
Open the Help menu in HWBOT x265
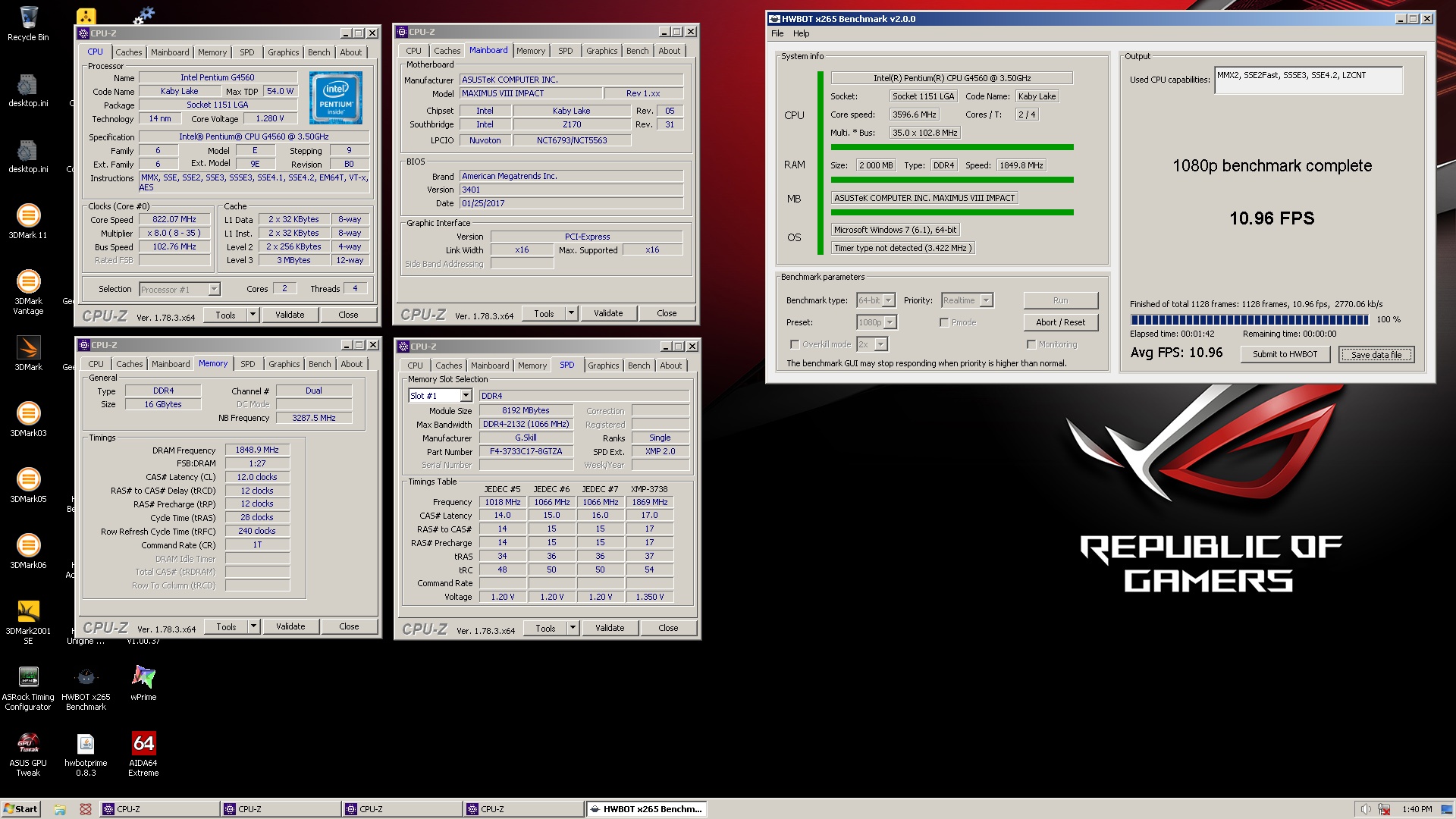802,33
